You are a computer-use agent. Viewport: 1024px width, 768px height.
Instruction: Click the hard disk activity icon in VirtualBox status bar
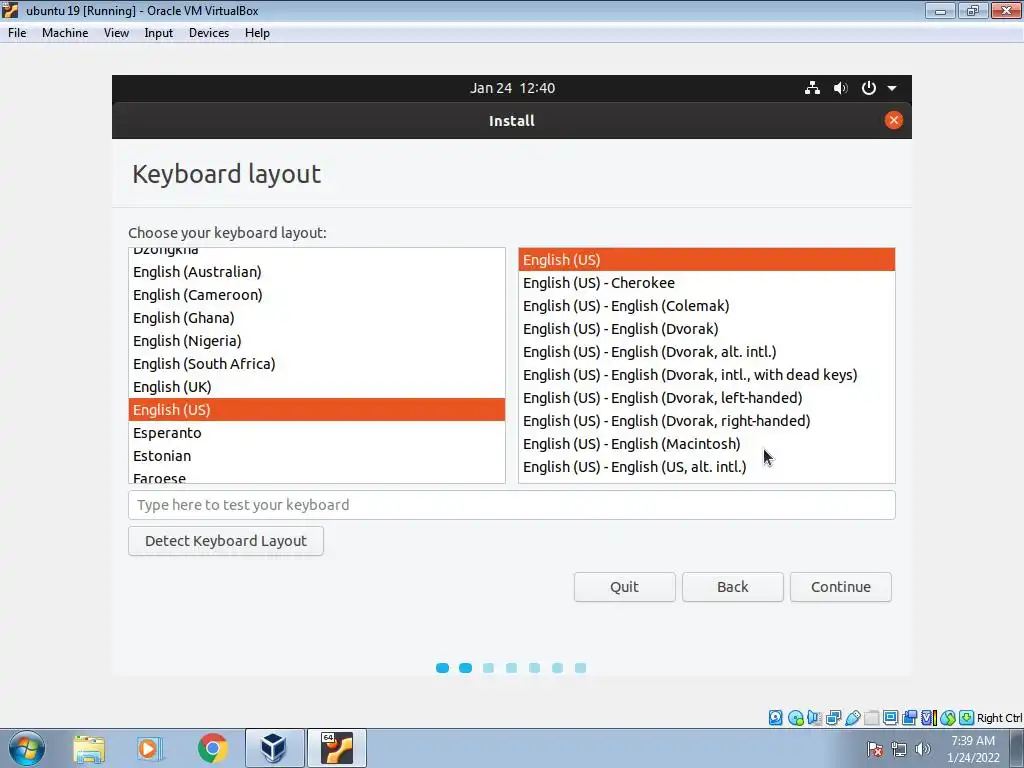pos(775,718)
